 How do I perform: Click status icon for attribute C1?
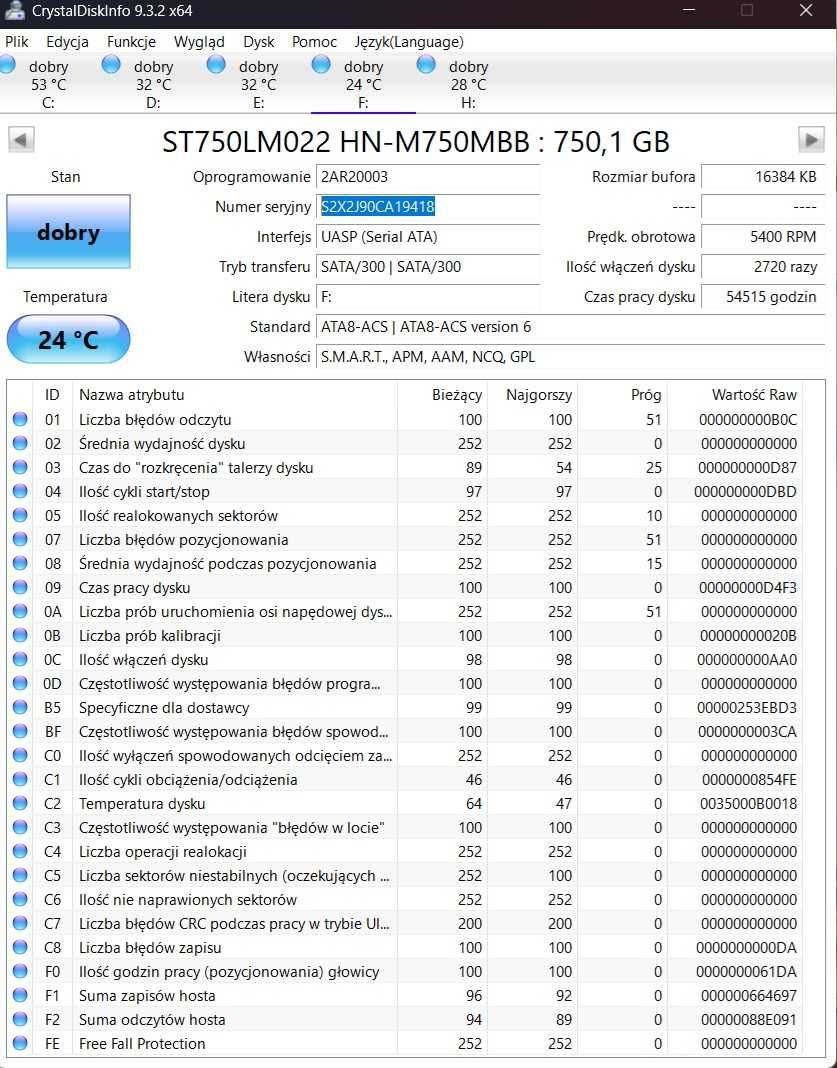click(x=20, y=779)
